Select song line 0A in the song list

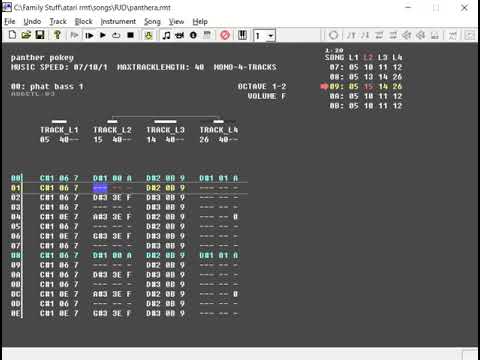pos(366,96)
